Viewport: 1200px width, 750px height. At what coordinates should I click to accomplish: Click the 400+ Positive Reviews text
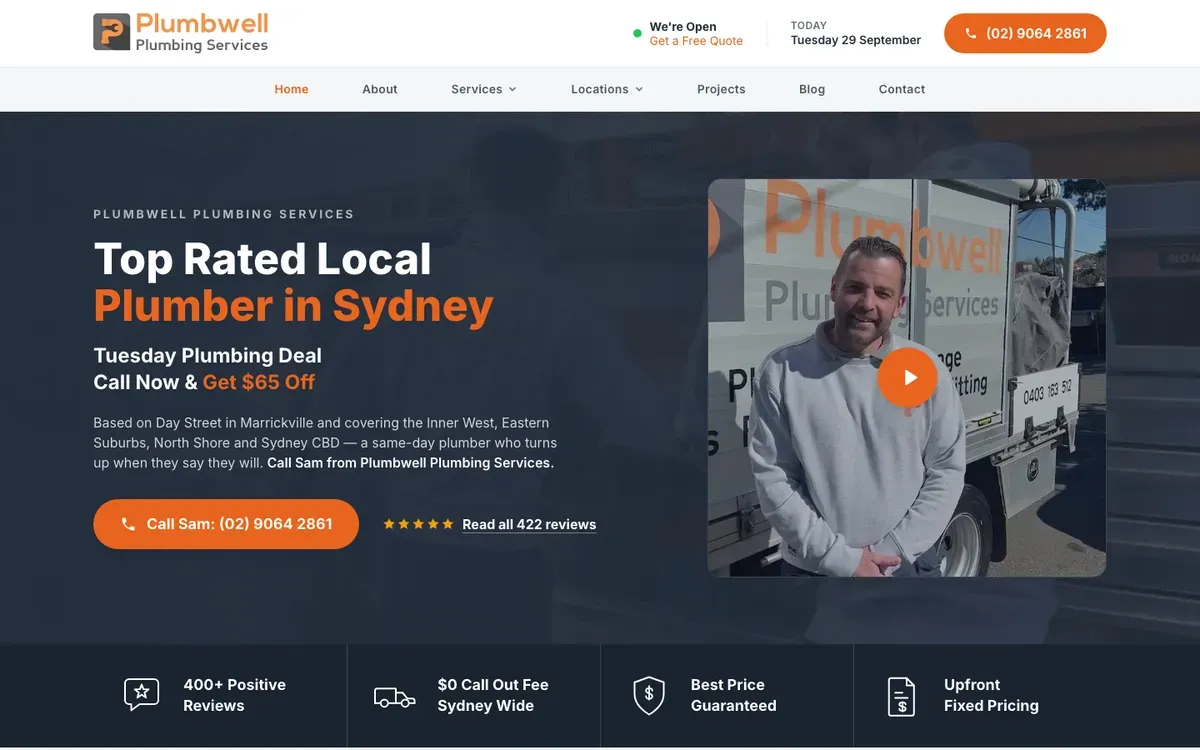point(234,695)
